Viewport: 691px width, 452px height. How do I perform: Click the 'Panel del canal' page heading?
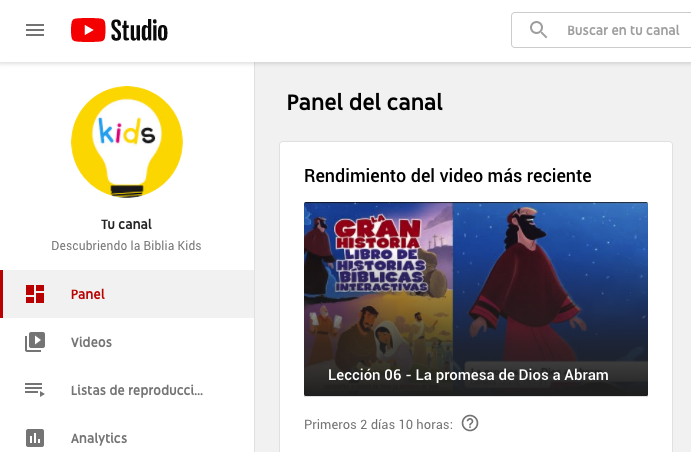[x=364, y=102]
